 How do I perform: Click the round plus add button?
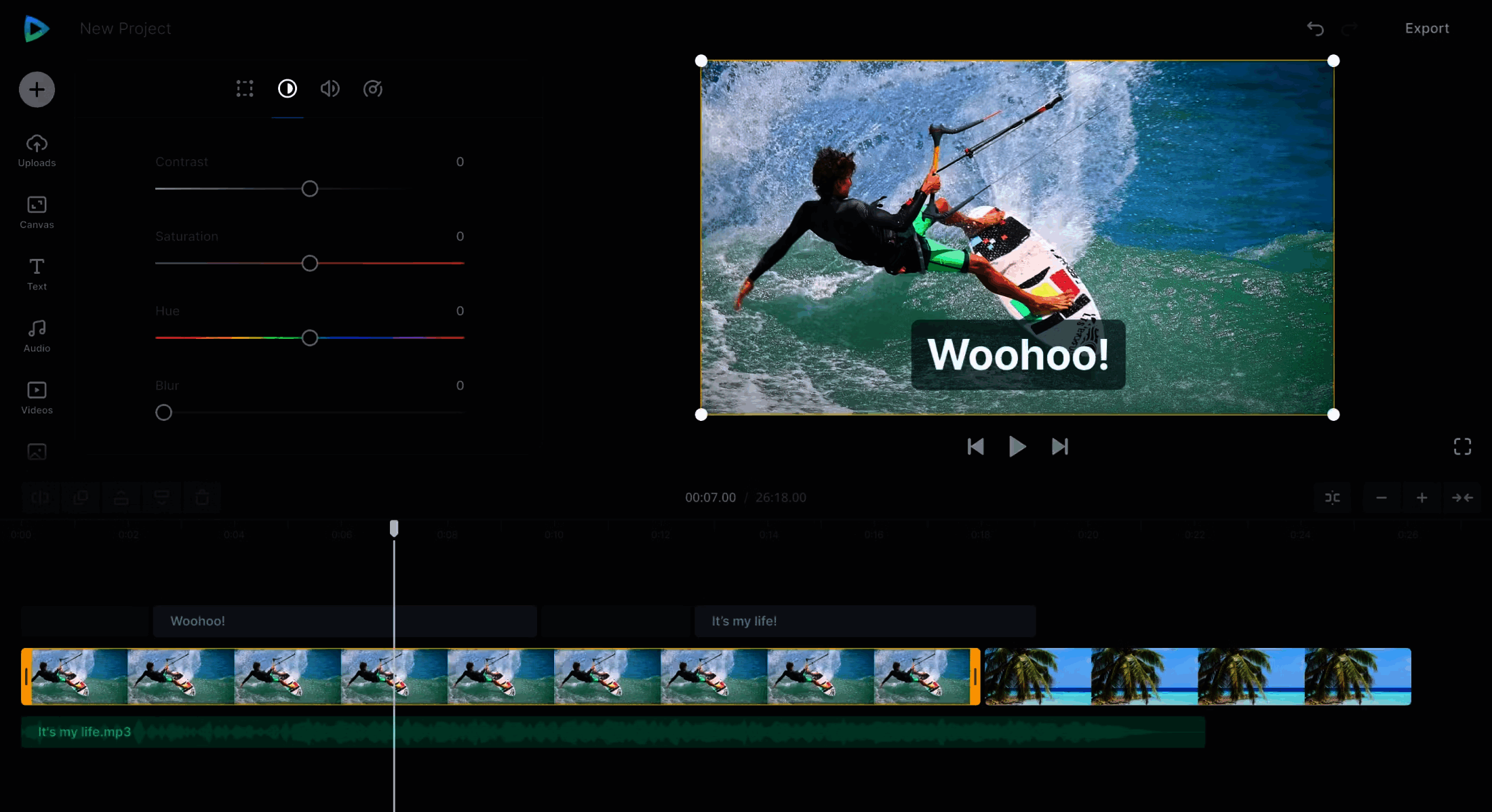(37, 89)
